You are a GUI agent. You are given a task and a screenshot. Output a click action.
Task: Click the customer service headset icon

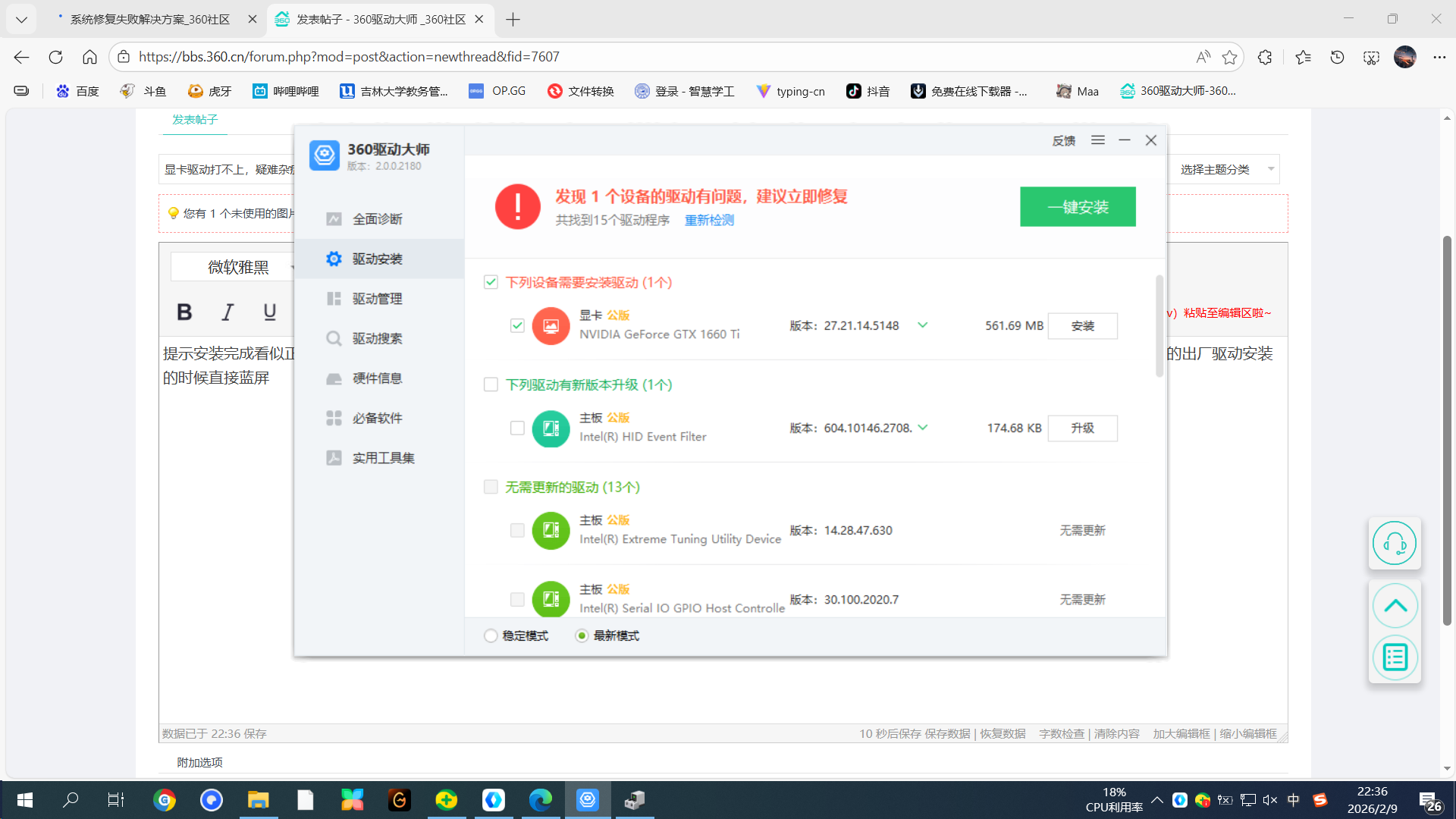1395,543
